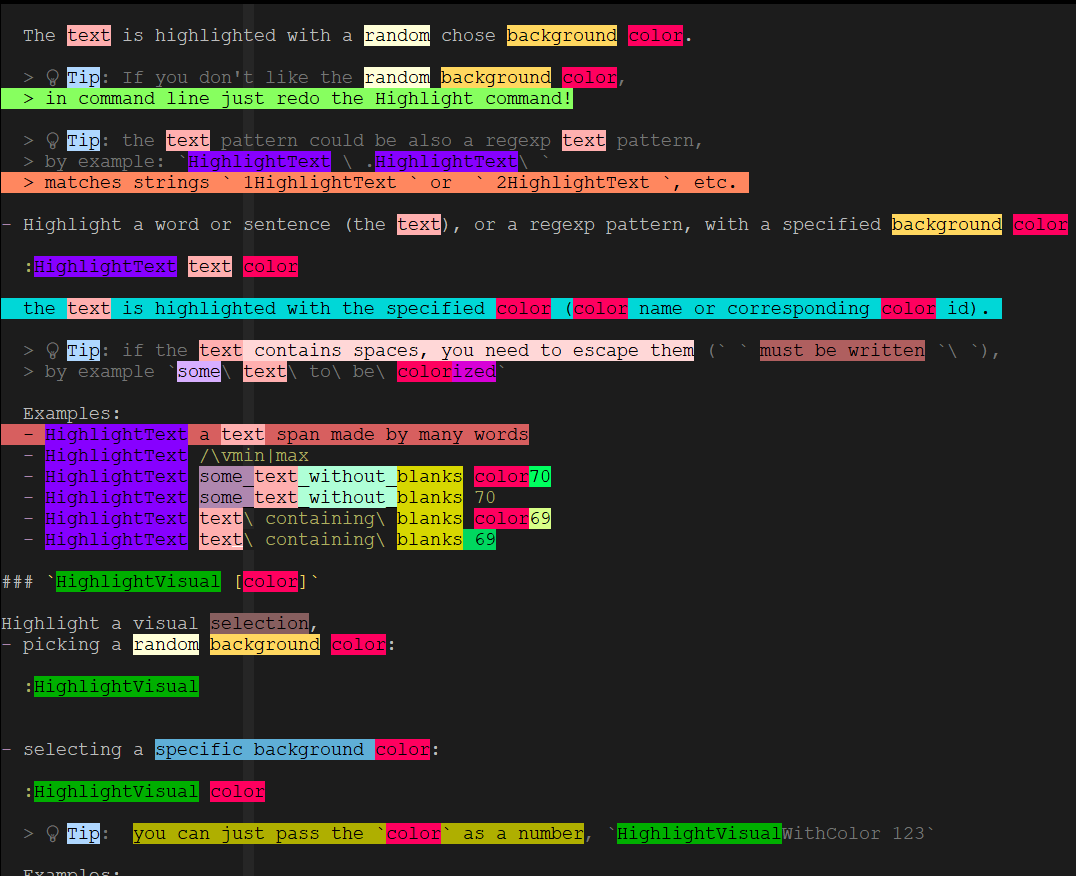Screen dimensions: 1076x876
Task: Click the magenta word "colorized"
Action: (446, 372)
